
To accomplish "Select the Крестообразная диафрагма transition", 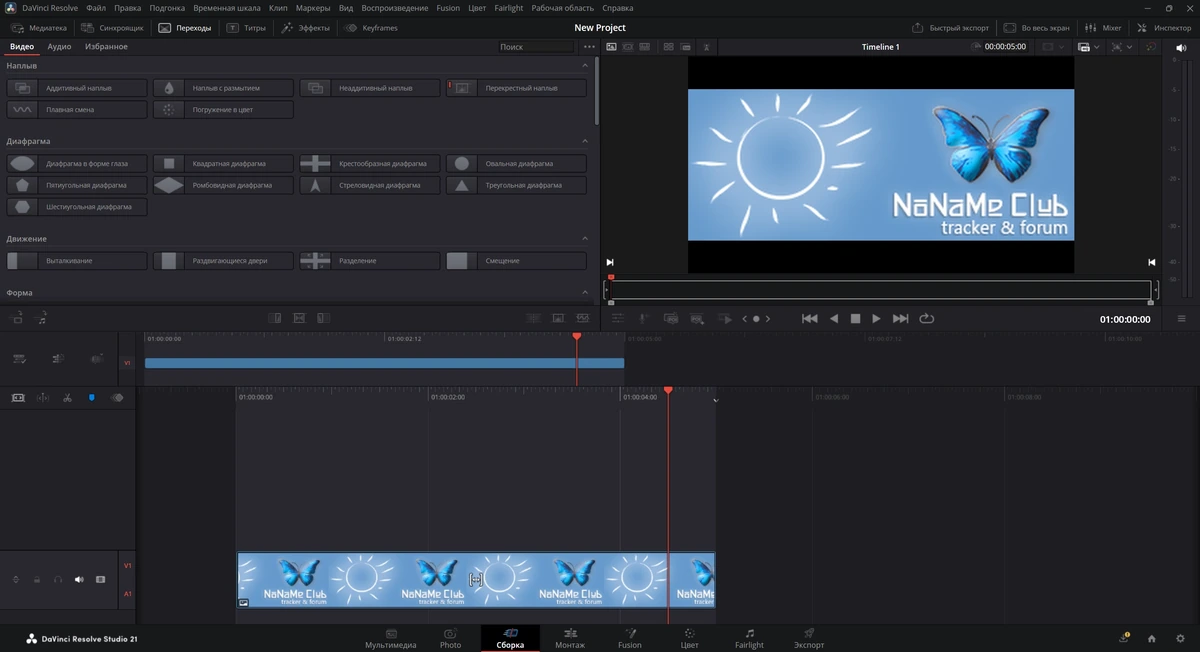I will (x=370, y=163).
